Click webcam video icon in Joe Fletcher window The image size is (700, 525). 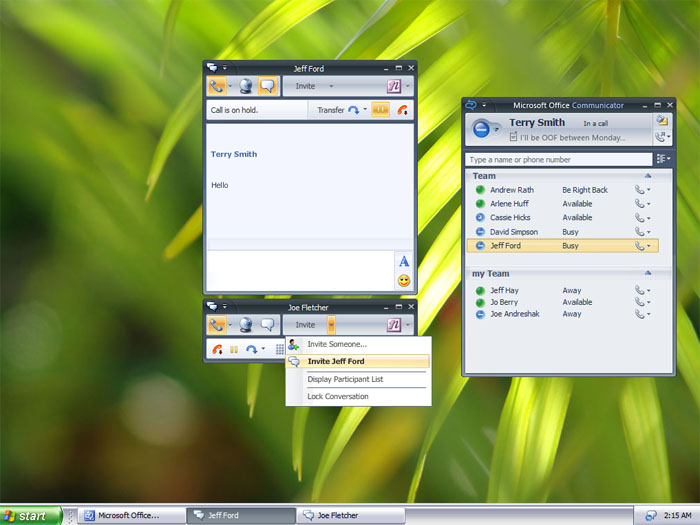pos(246,325)
